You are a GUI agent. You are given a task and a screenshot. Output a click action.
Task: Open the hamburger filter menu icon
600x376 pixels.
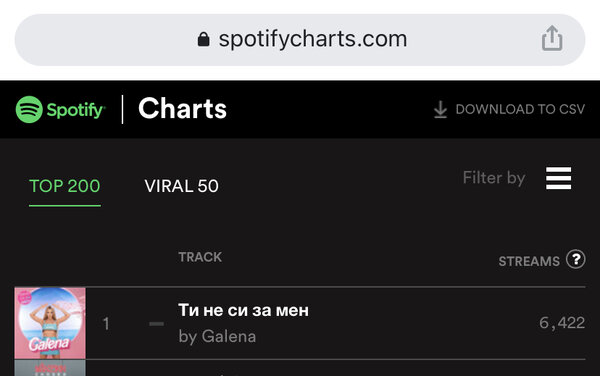(559, 178)
